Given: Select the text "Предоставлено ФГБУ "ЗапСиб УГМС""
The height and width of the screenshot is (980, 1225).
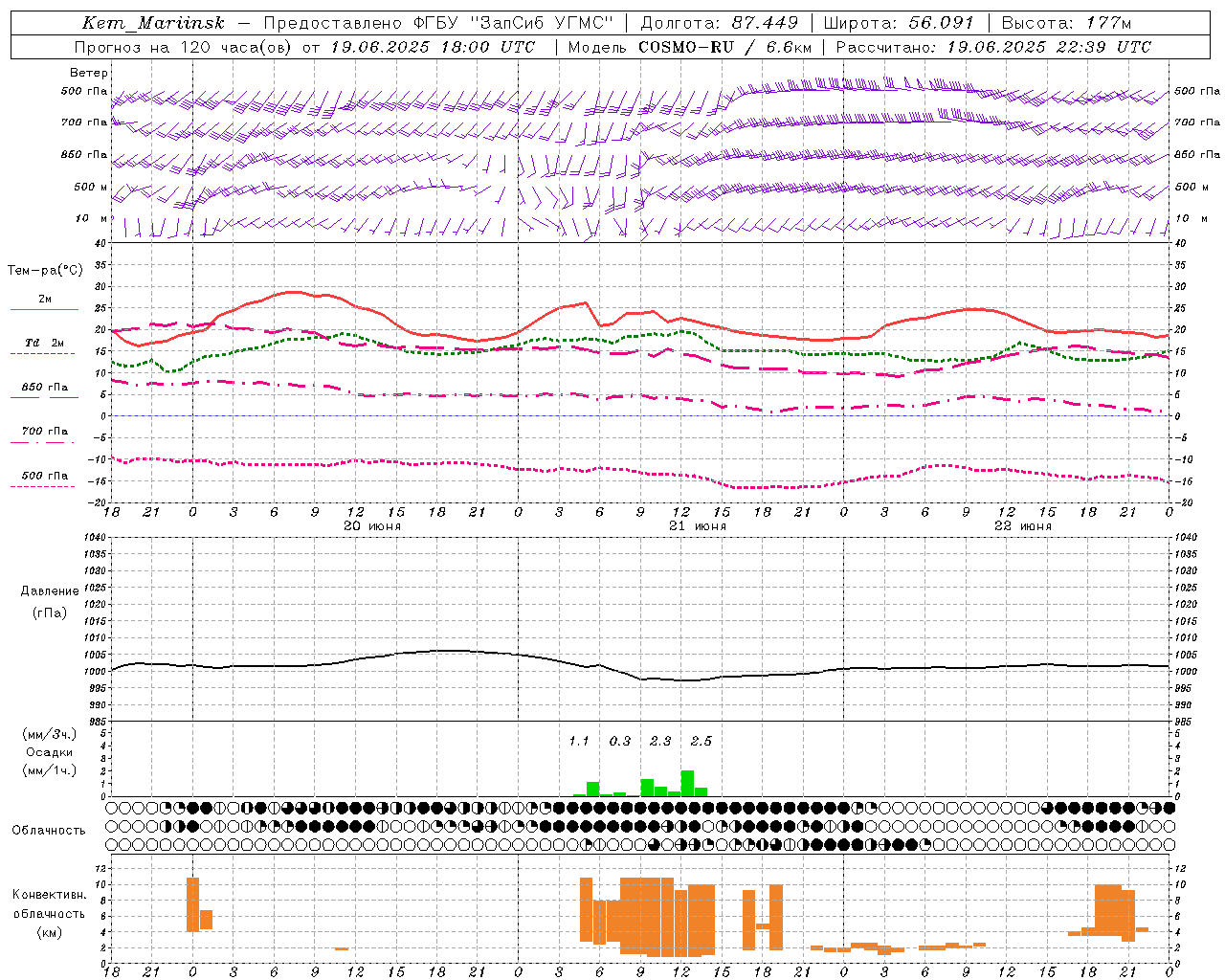Looking at the screenshot, I should pos(437,23).
